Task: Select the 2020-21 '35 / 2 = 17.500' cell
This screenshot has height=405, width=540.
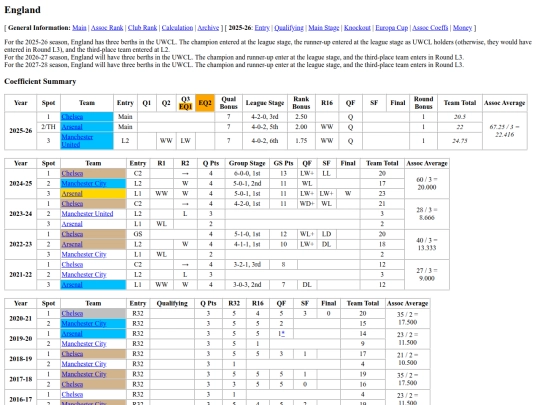Action: pyautogui.click(x=407, y=319)
